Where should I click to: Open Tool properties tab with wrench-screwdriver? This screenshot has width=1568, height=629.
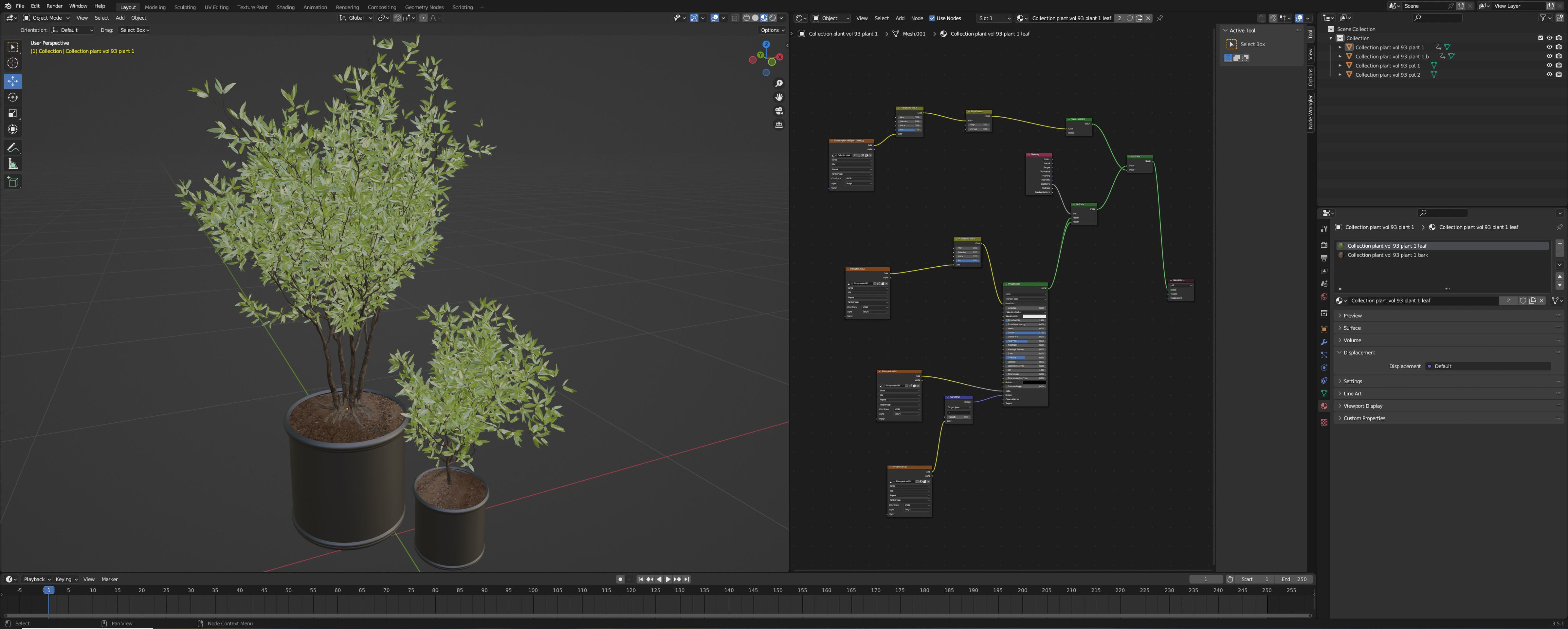1324,229
